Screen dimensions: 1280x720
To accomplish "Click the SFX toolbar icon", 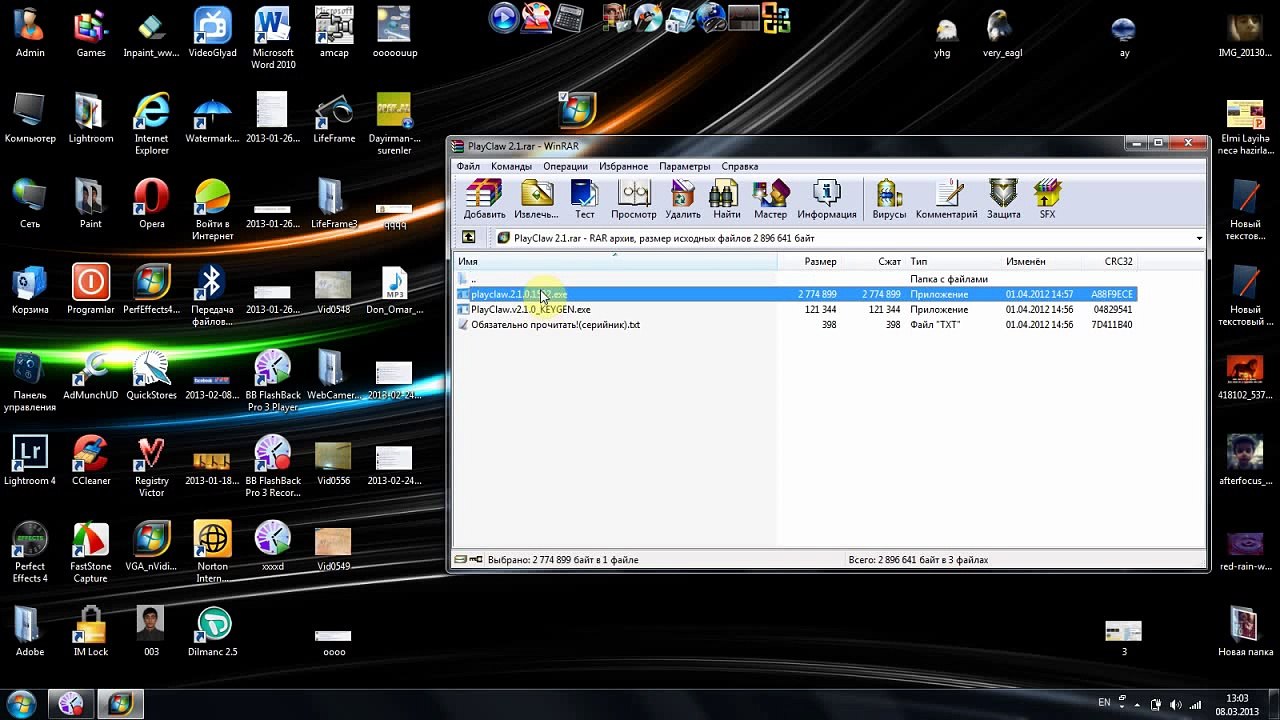I will [1047, 199].
